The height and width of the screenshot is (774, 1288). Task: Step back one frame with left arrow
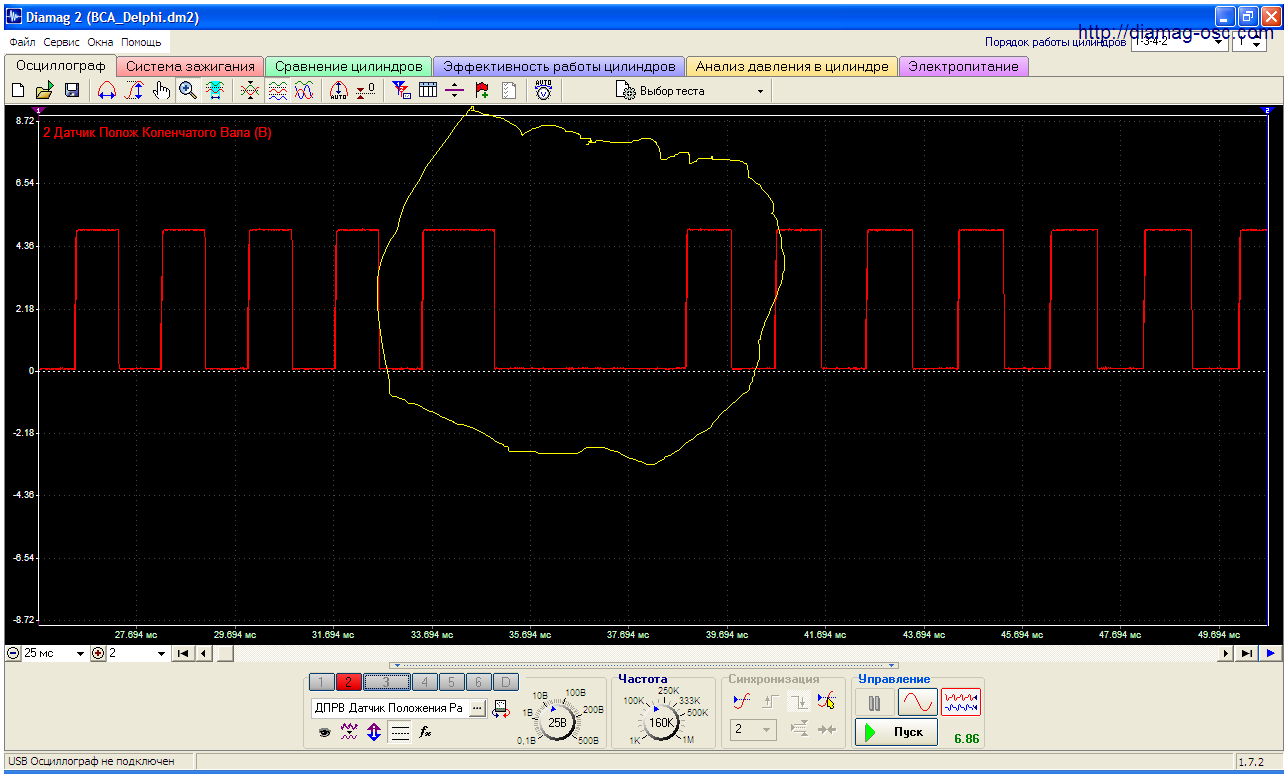tap(203, 653)
